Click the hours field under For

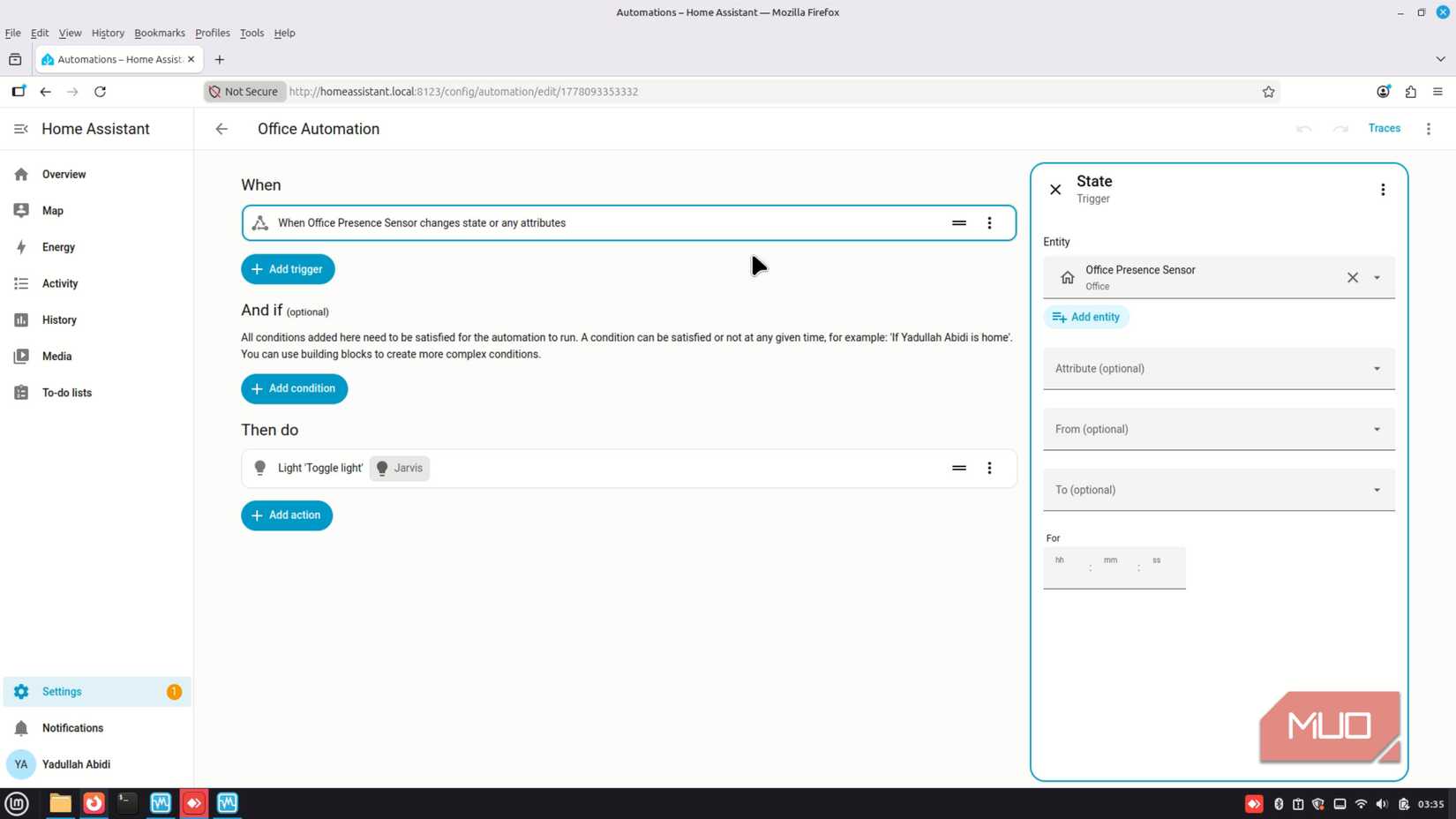pos(1066,568)
